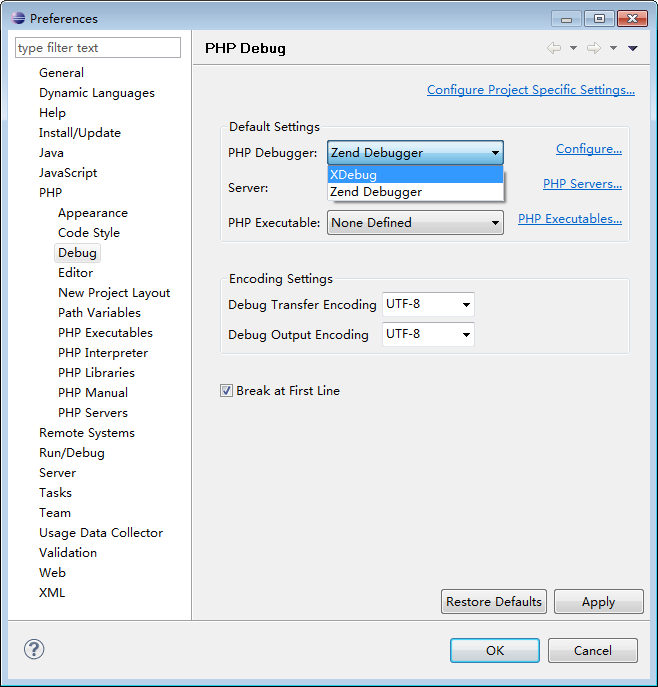The image size is (658, 687).
Task: Open the PHP Executable dropdown
Action: [x=415, y=223]
